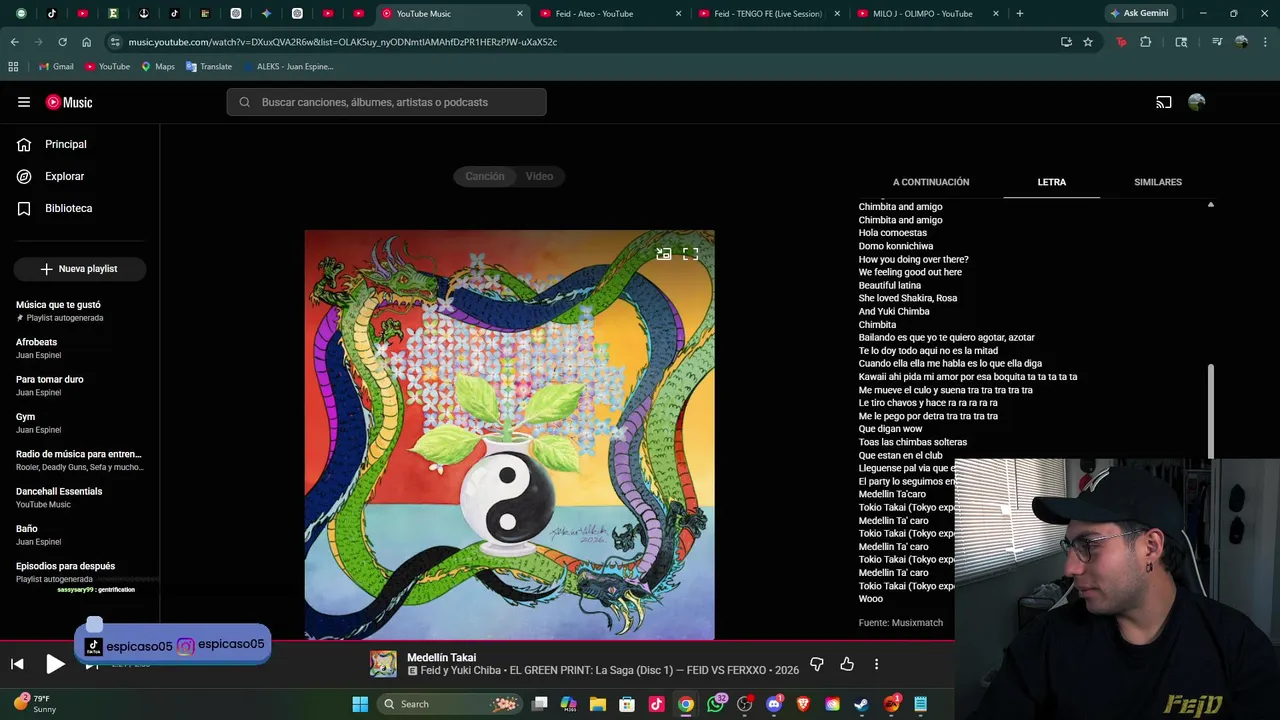The height and width of the screenshot is (720, 1280).
Task: Go back in browser
Action: click(x=14, y=42)
